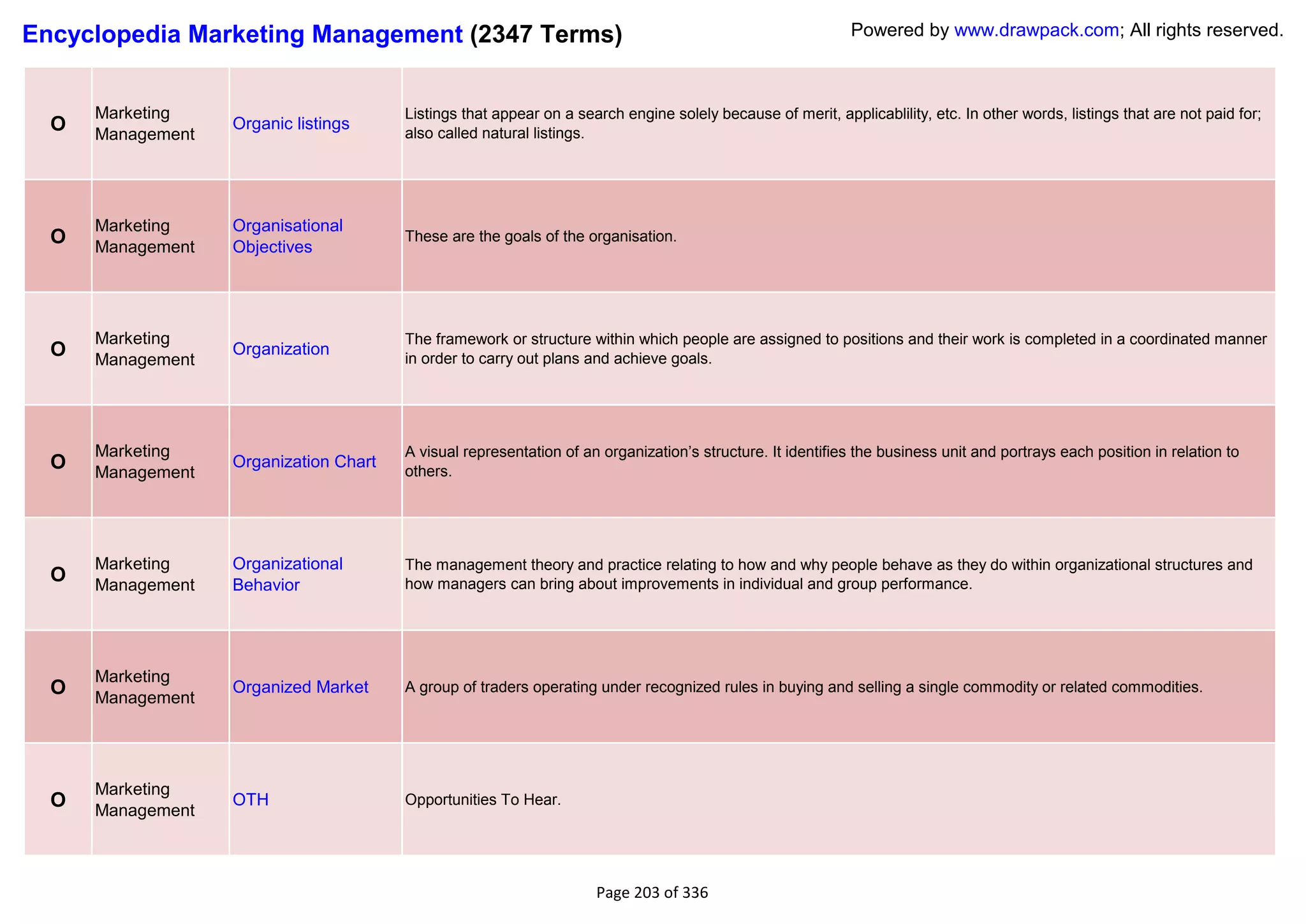Click the Page 203 of 336 footer

click(652, 893)
